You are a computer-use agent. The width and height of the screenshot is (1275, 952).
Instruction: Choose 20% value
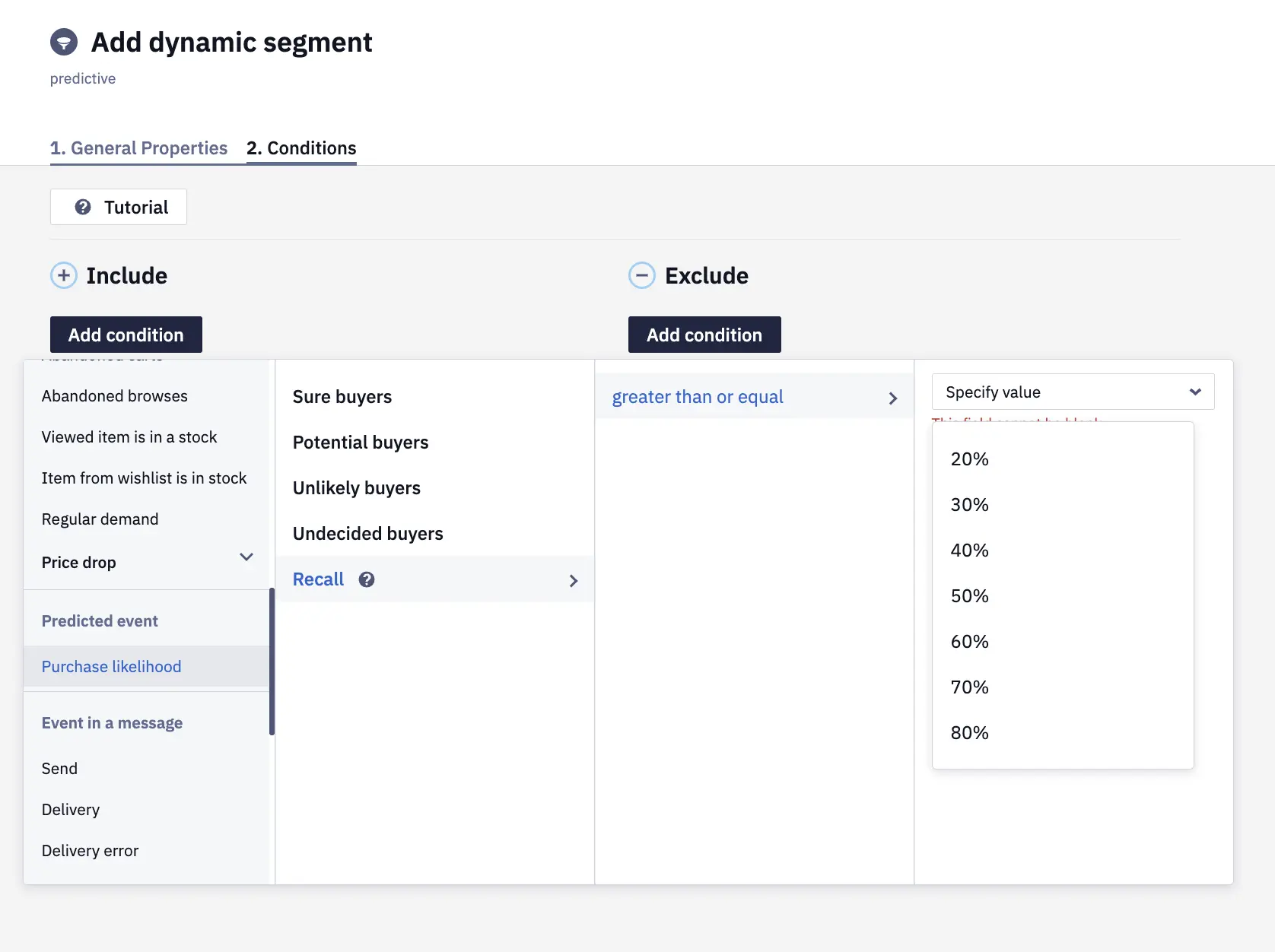[970, 459]
